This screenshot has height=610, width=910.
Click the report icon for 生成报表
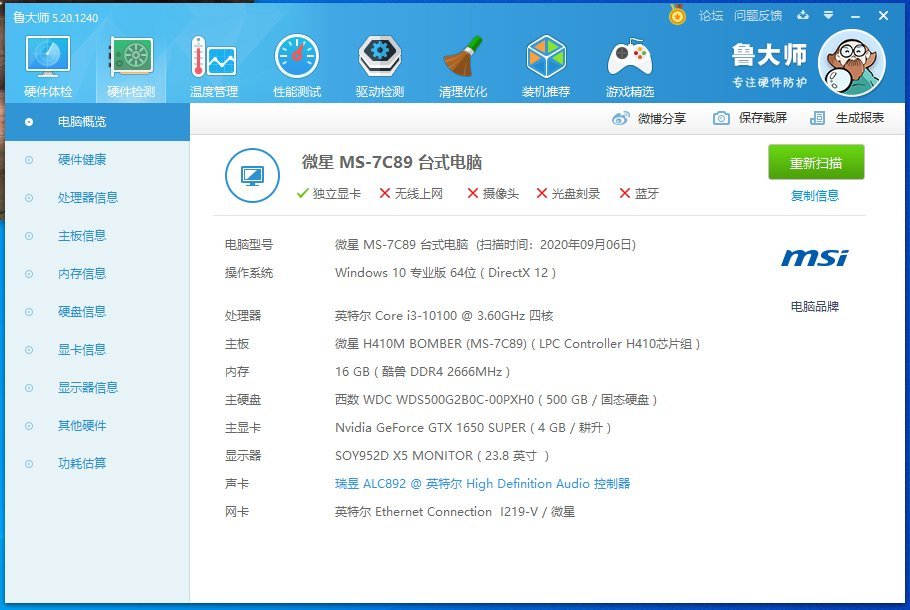(817, 118)
